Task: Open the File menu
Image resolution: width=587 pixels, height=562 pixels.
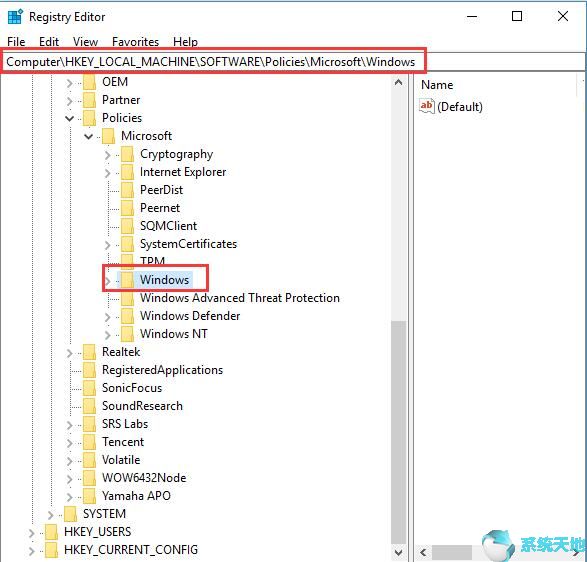Action: (16, 42)
